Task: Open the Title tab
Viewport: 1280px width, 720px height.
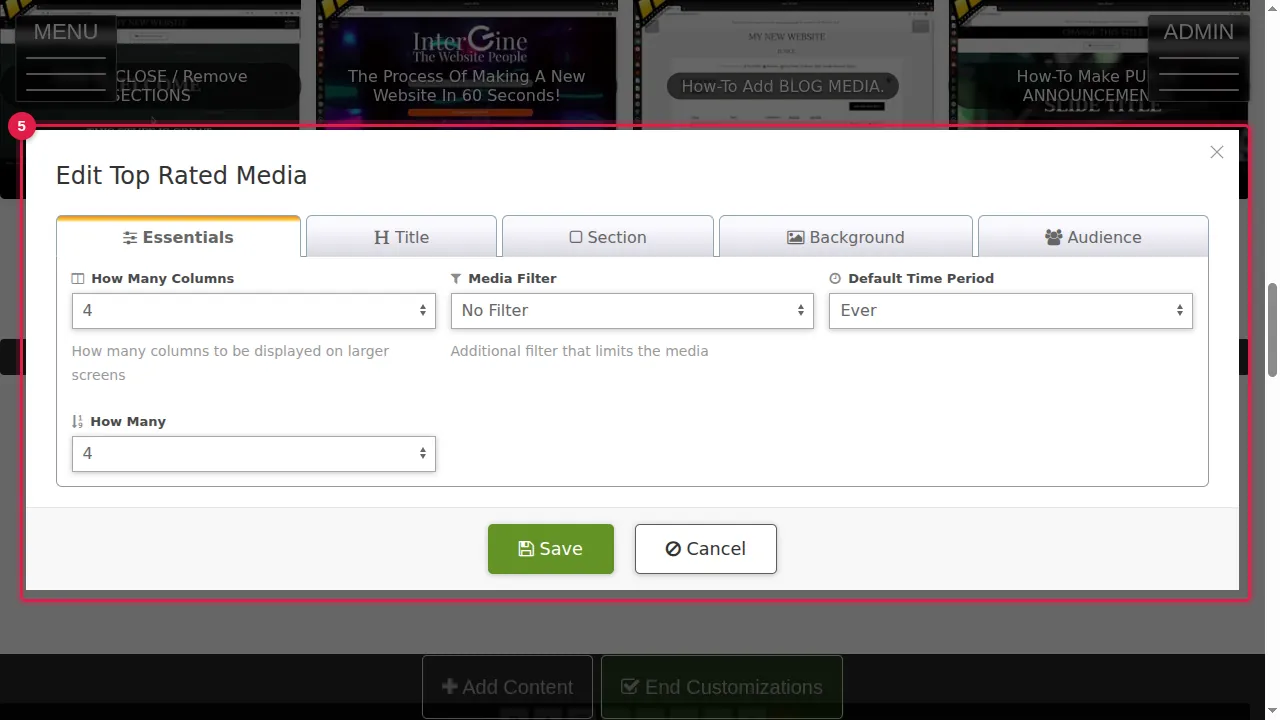Action: [401, 237]
